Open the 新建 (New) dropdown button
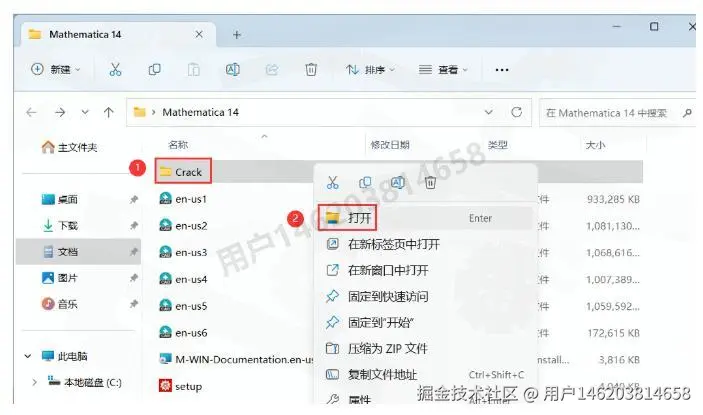This screenshot has width=703, height=415. point(56,69)
